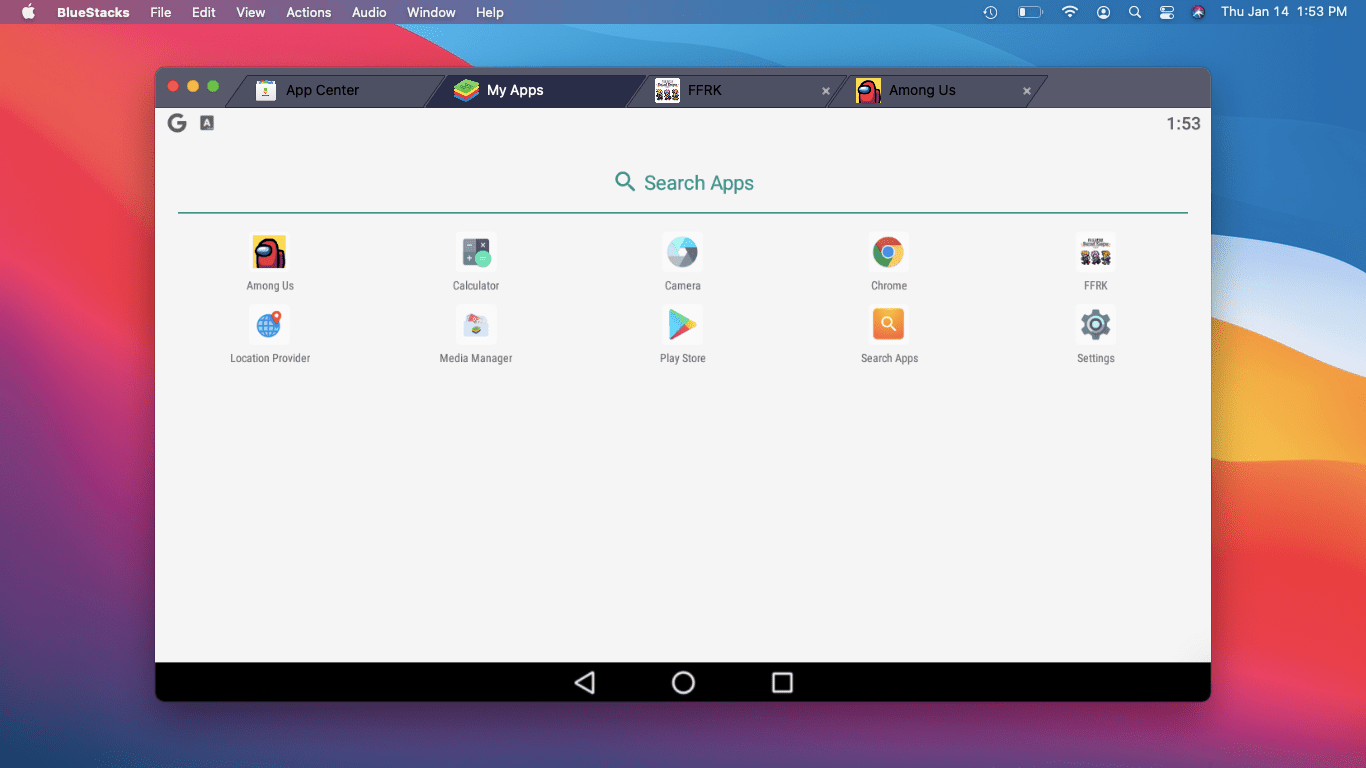Open the Apple menu

28,12
